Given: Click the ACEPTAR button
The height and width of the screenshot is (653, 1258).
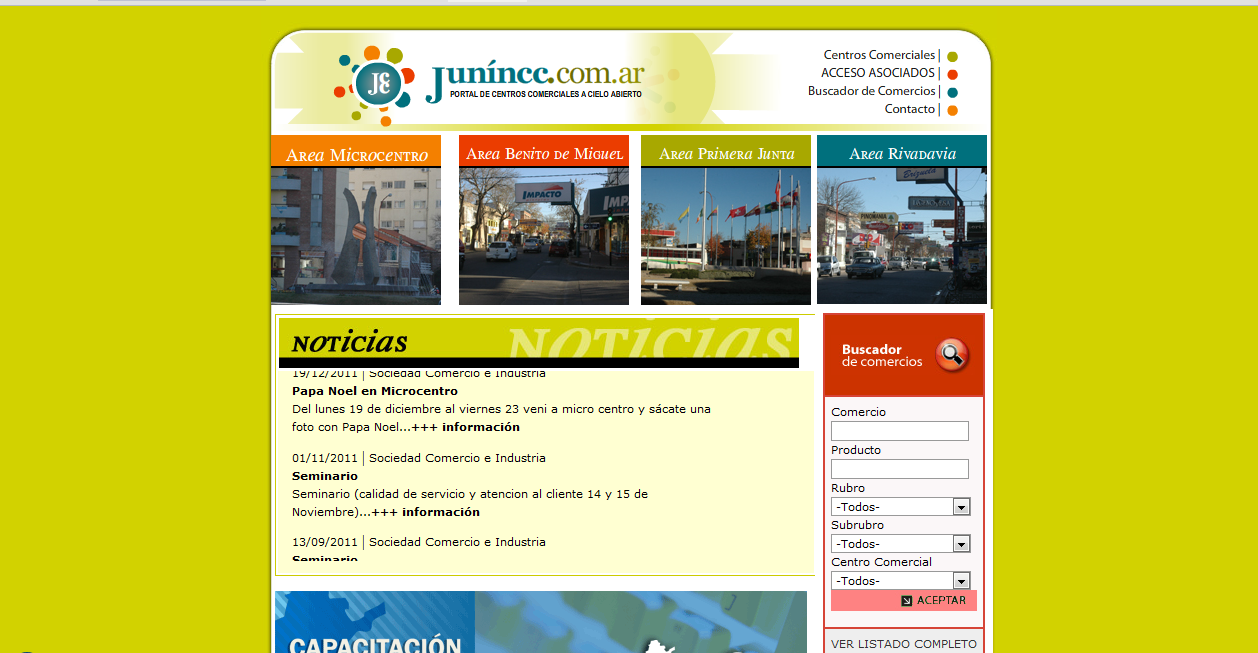Looking at the screenshot, I should coord(904,601).
